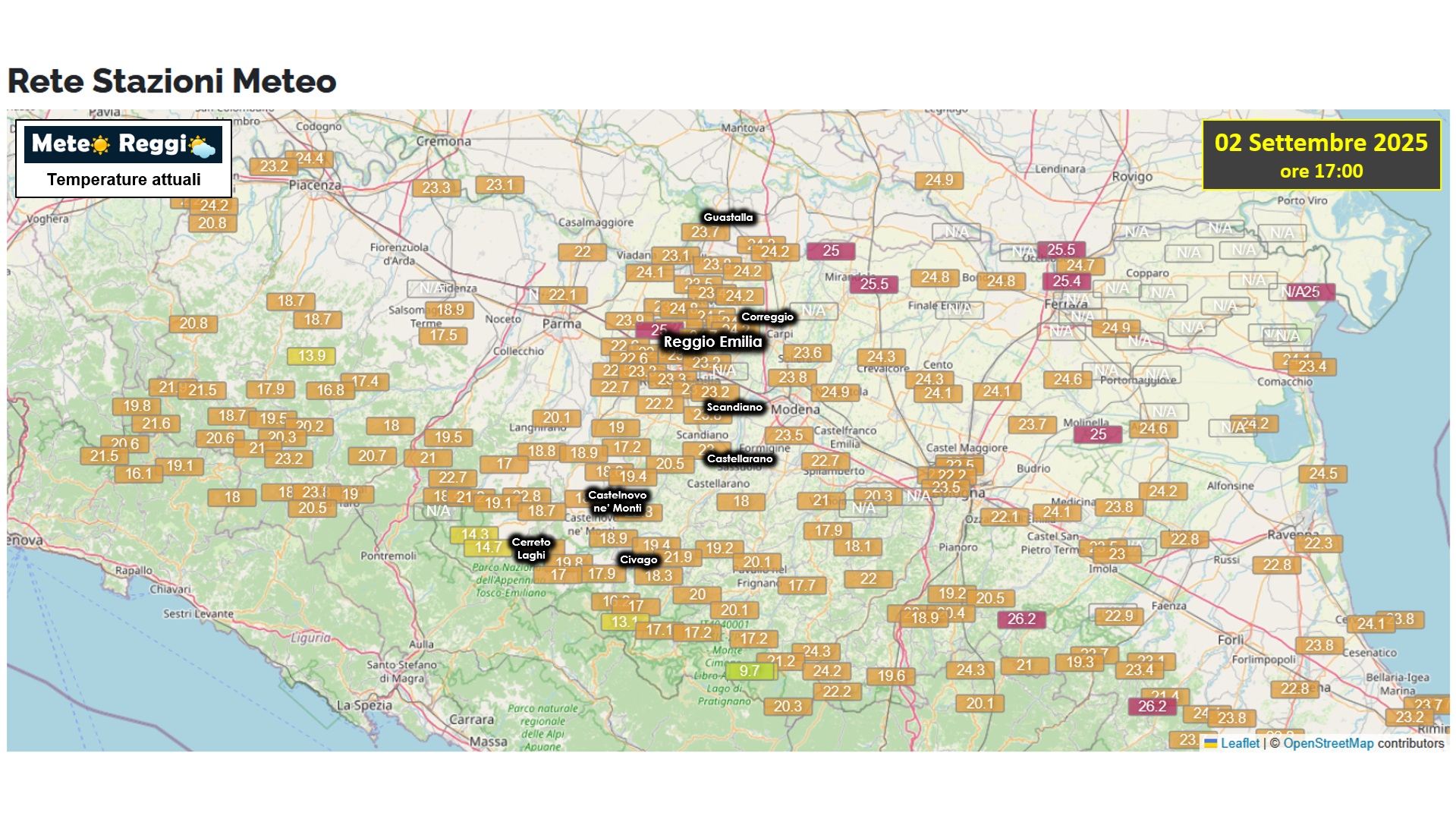Open the 17.5 marker near Salsomaggiore
Screen dimensions: 1456x819
[443, 335]
